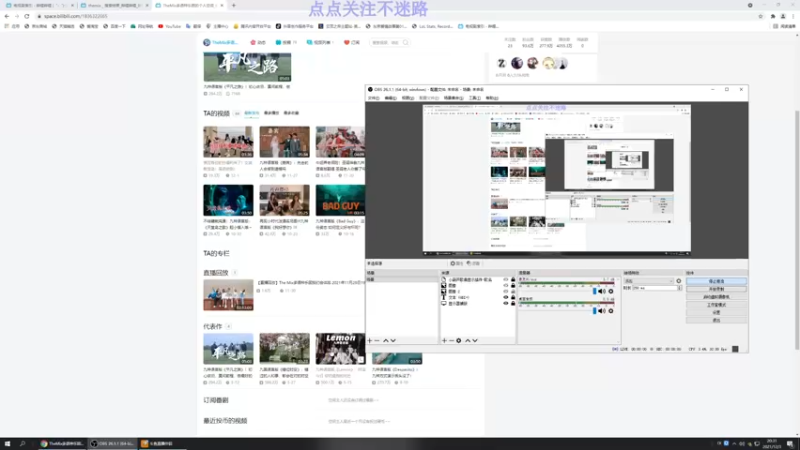Screen dimensions: 800x450
Task: Move scene up in Scenes panel
Action: pos(386,340)
